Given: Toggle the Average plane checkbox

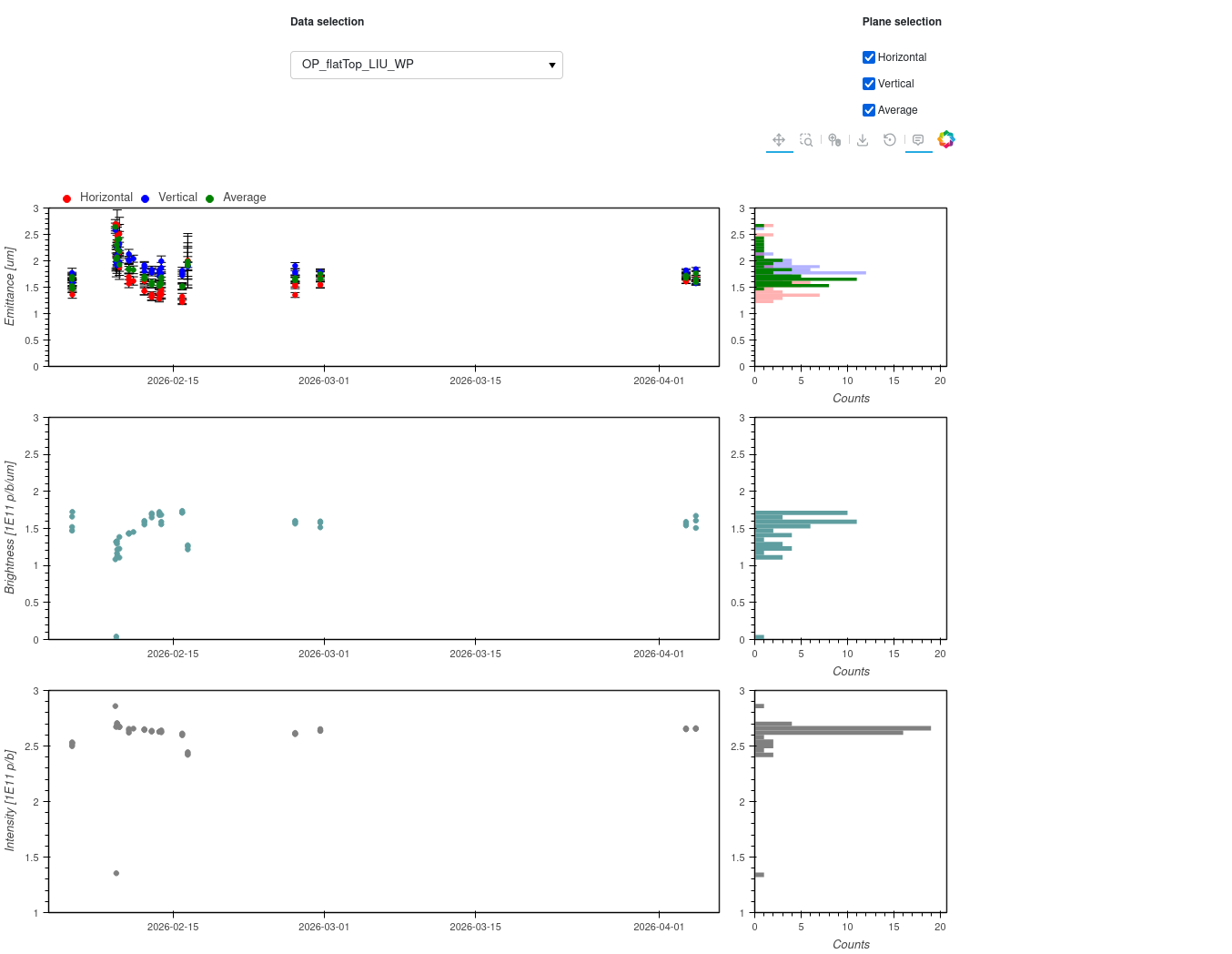Looking at the screenshot, I should (x=869, y=110).
